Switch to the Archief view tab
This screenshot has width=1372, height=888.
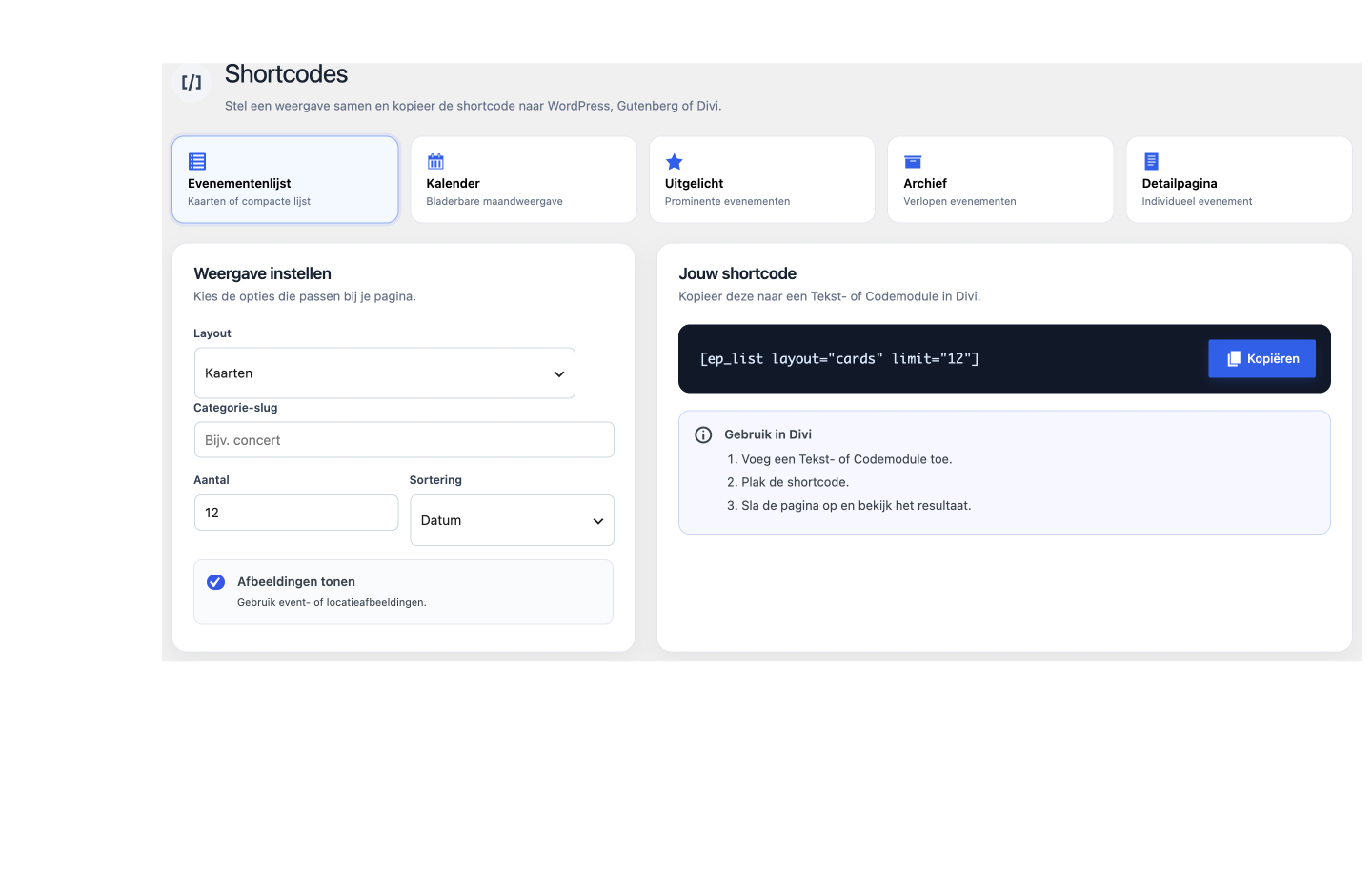pyautogui.click(x=1000, y=180)
